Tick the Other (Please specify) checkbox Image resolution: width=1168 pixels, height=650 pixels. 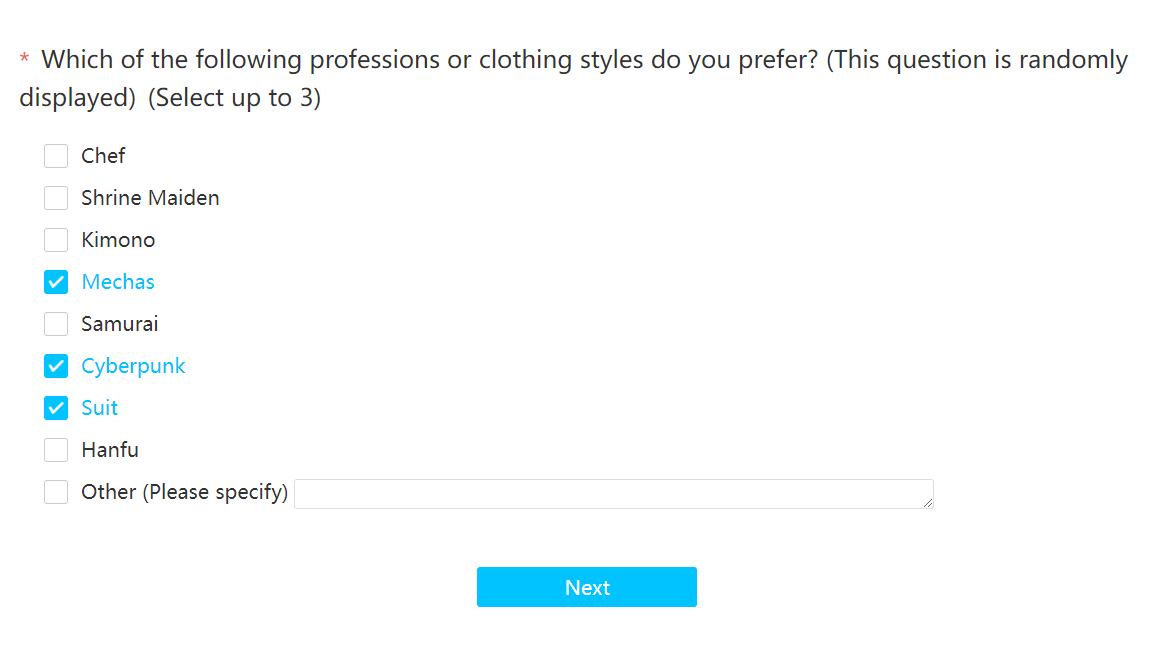pos(56,492)
